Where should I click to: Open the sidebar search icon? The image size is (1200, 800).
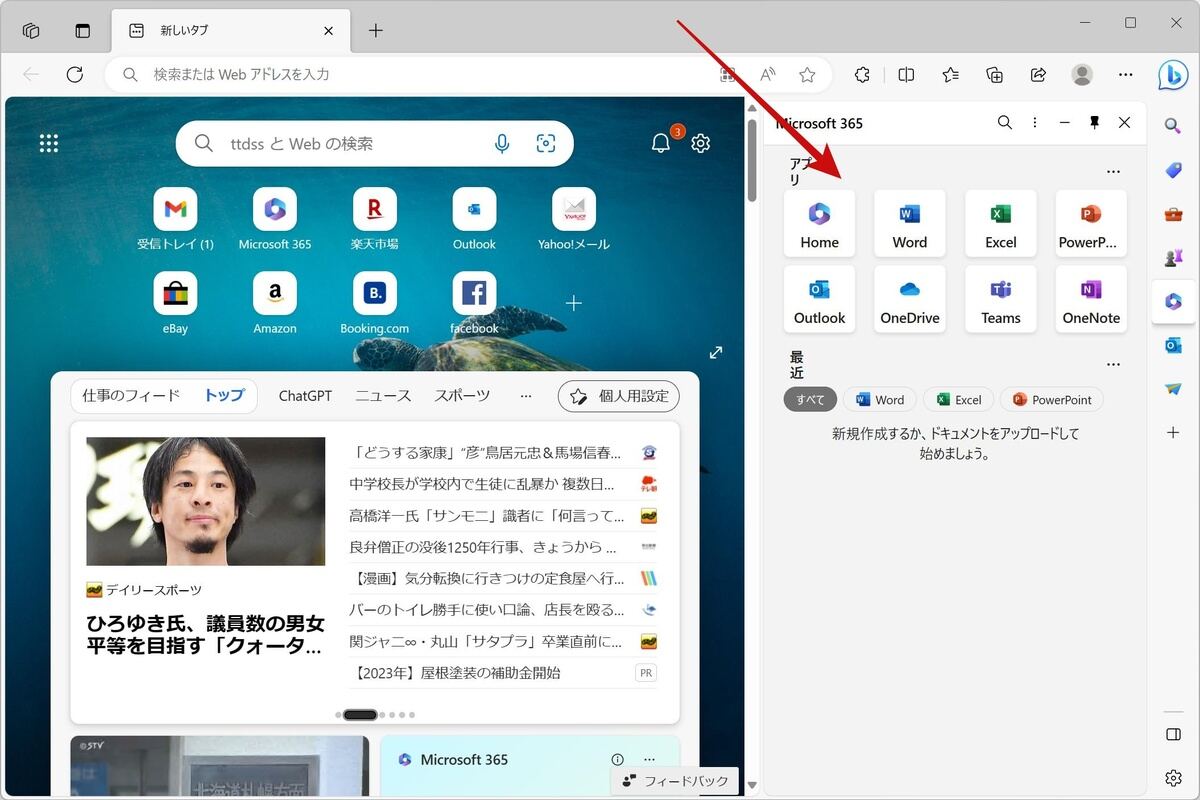[x=1173, y=125]
